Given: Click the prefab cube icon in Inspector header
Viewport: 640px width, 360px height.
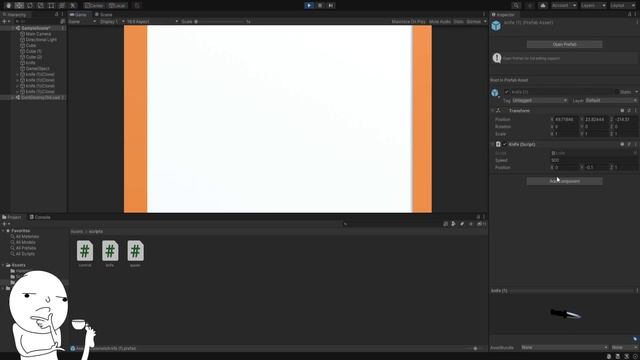Looking at the screenshot, I should [x=496, y=26].
